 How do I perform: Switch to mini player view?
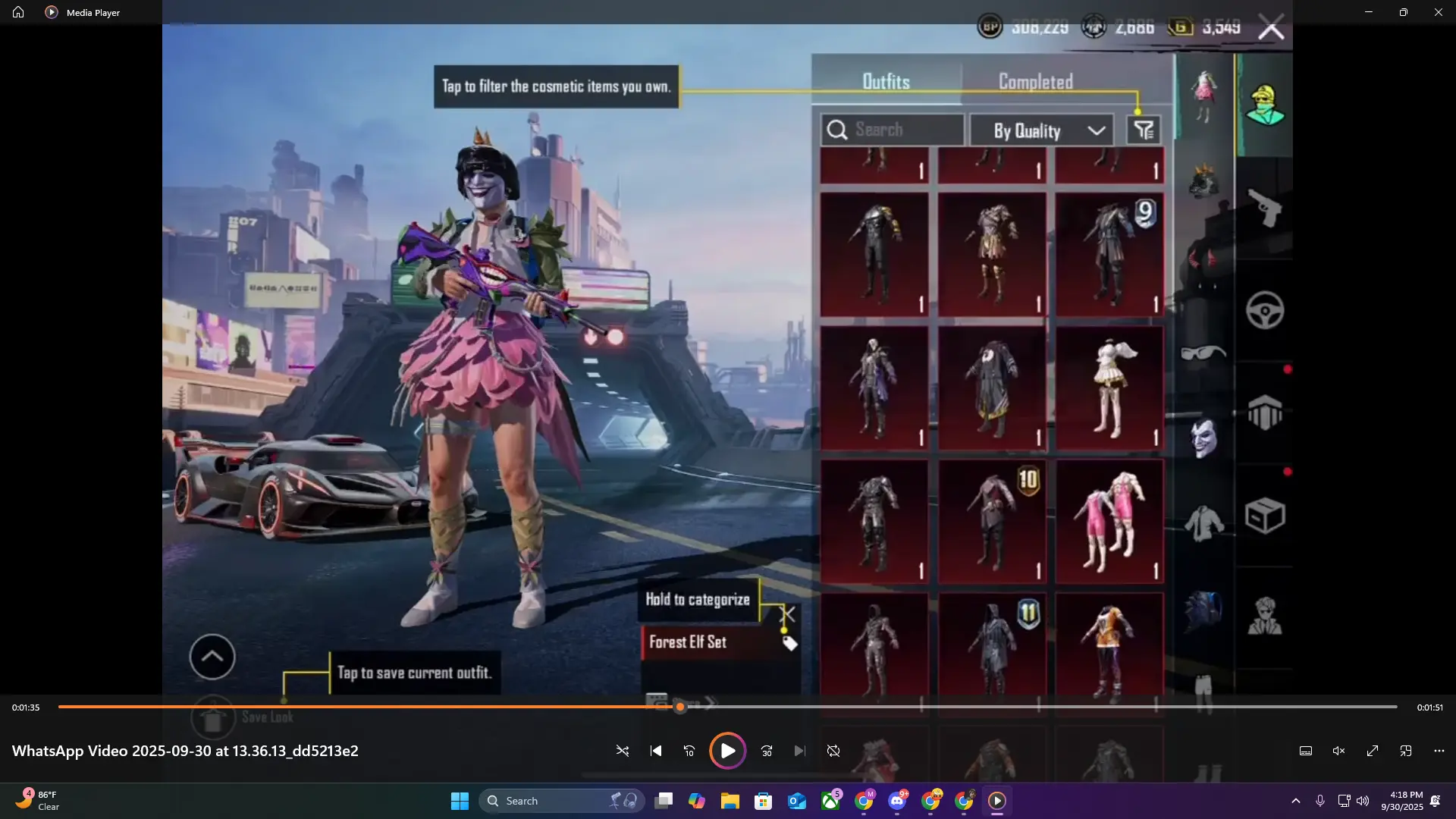[1406, 751]
